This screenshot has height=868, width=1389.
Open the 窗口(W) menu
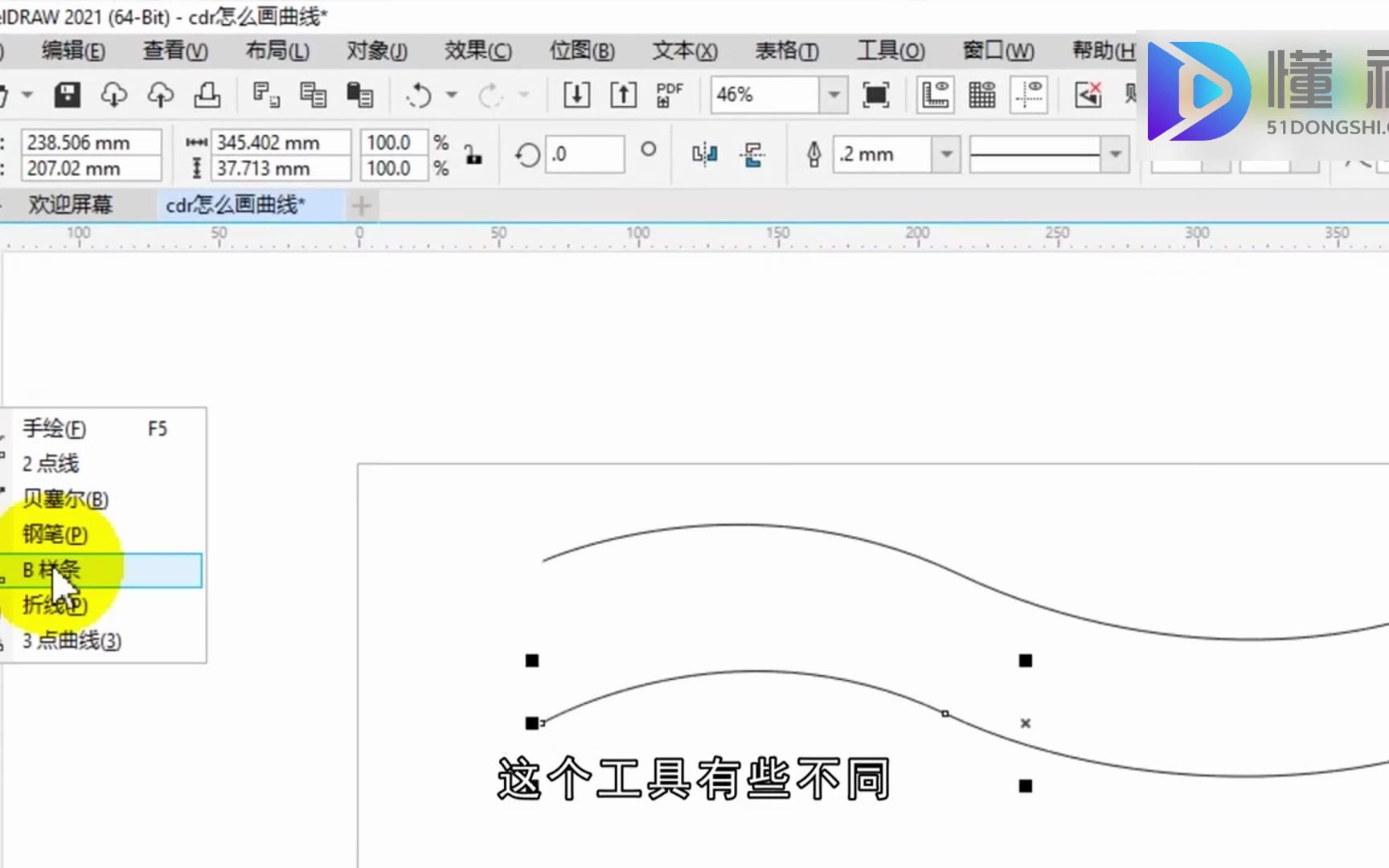pos(998,51)
